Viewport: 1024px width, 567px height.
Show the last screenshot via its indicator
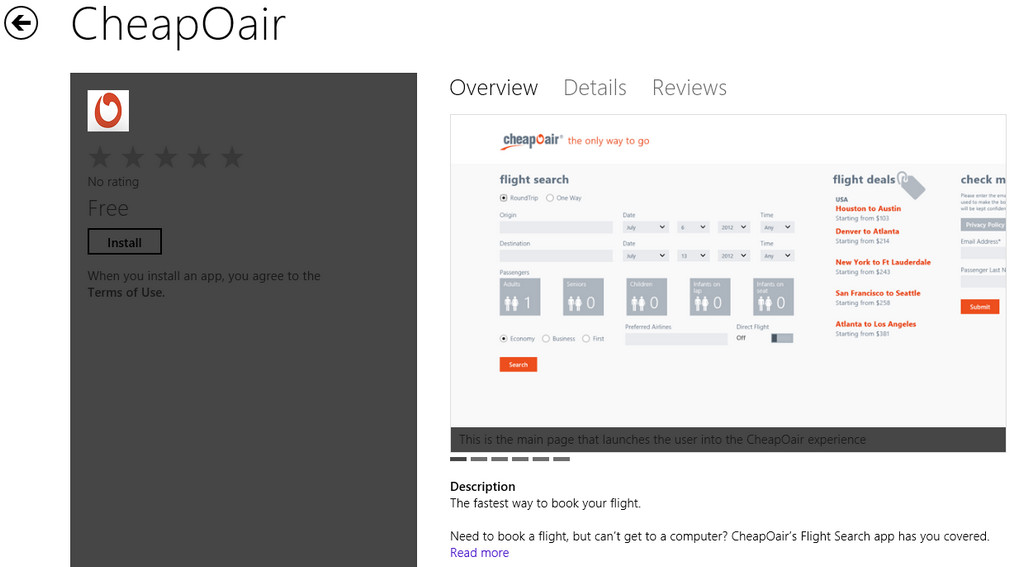561,459
